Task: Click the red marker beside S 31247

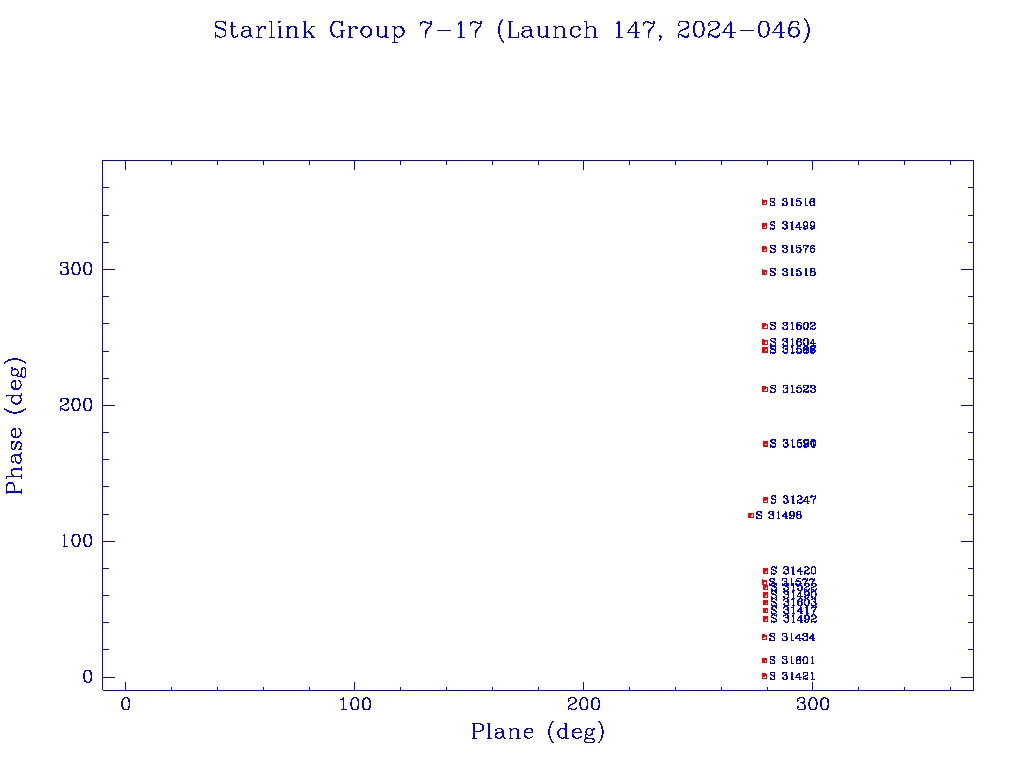Action: coord(765,500)
